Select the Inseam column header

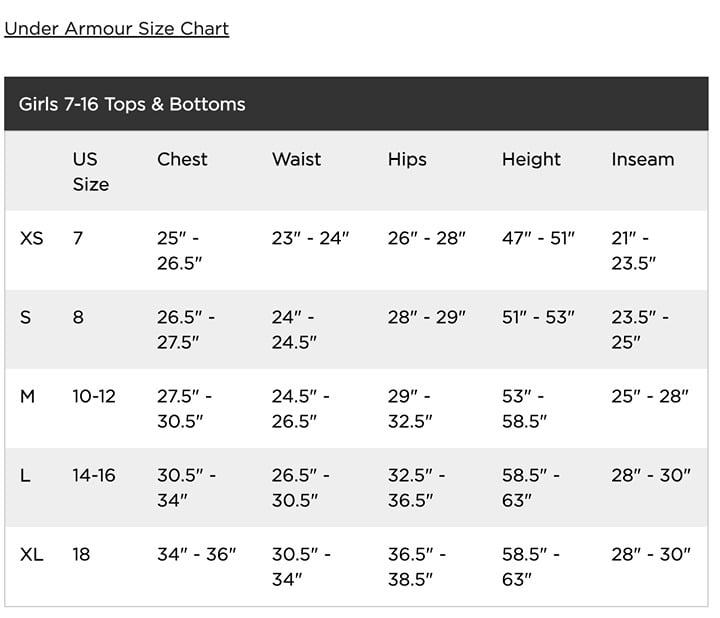click(643, 159)
